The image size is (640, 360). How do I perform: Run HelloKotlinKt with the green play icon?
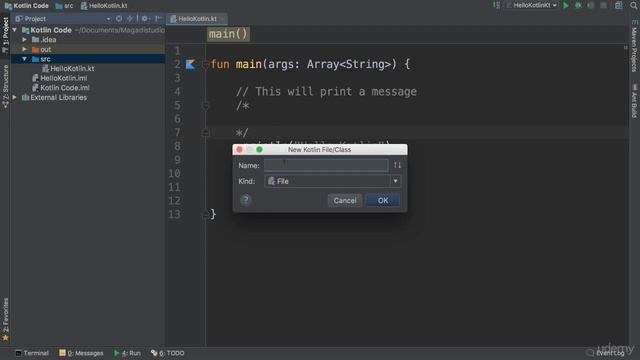(566, 6)
